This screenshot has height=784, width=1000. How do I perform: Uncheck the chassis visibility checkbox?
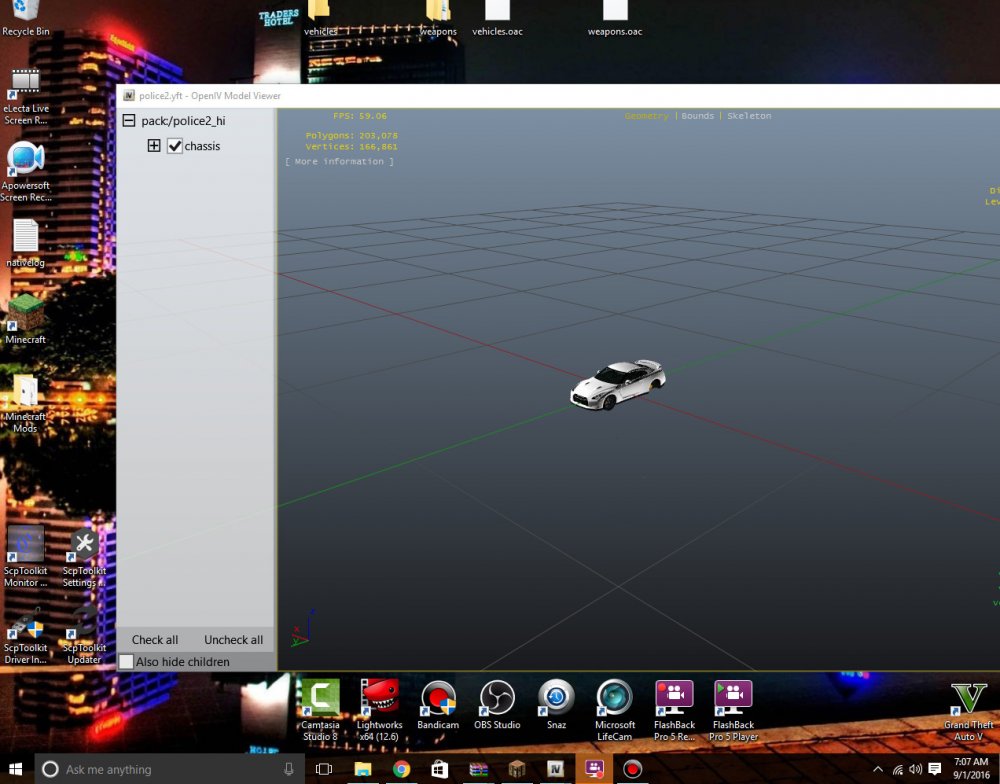click(x=175, y=145)
